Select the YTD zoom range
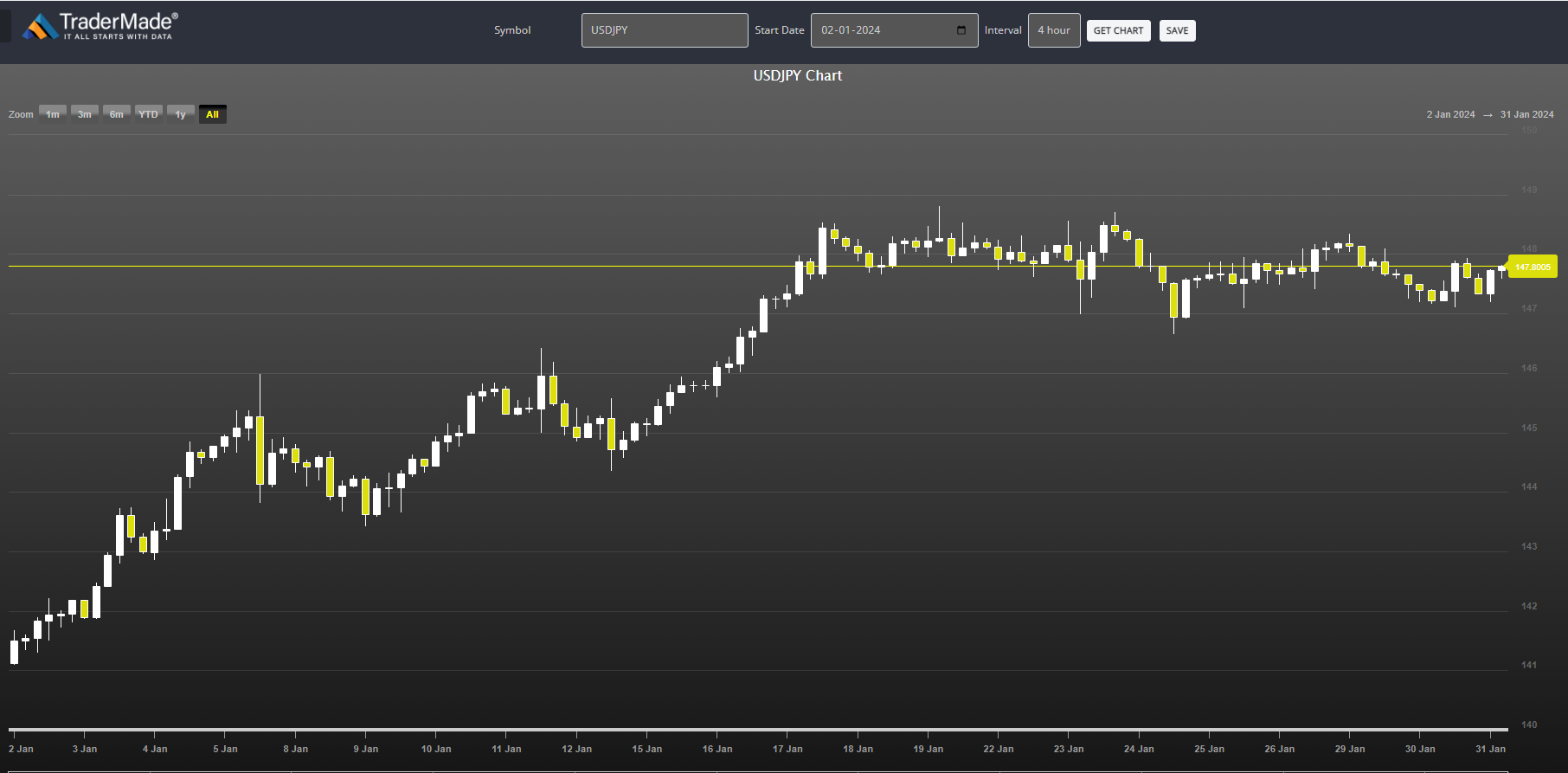The image size is (1568, 773). [x=149, y=114]
